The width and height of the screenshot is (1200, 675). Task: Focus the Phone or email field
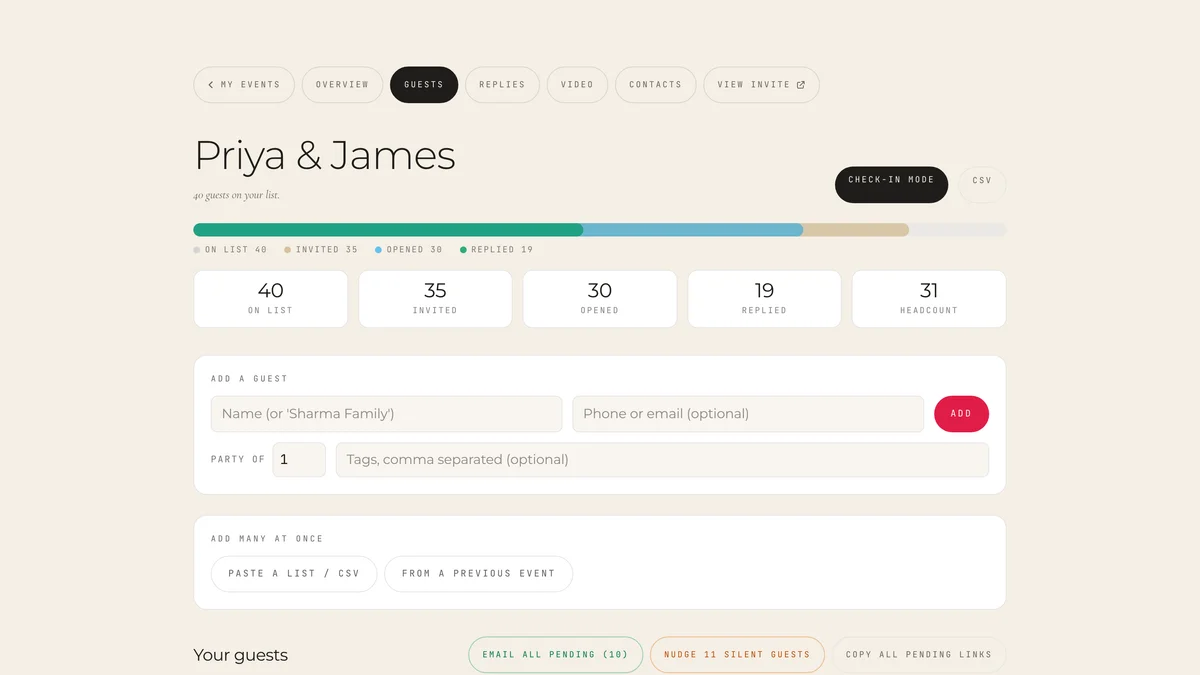pos(748,414)
